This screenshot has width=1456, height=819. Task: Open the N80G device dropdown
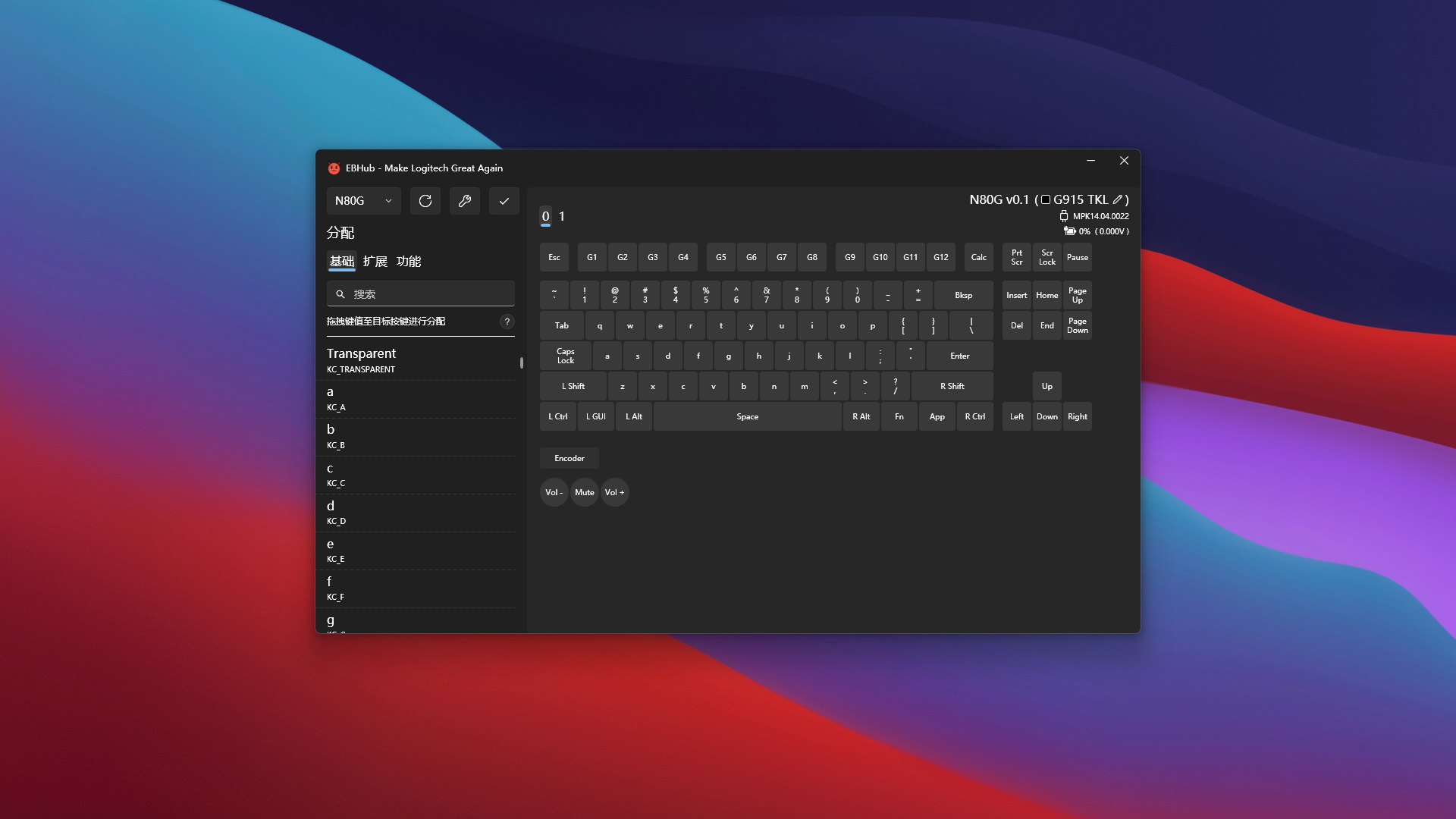click(364, 201)
